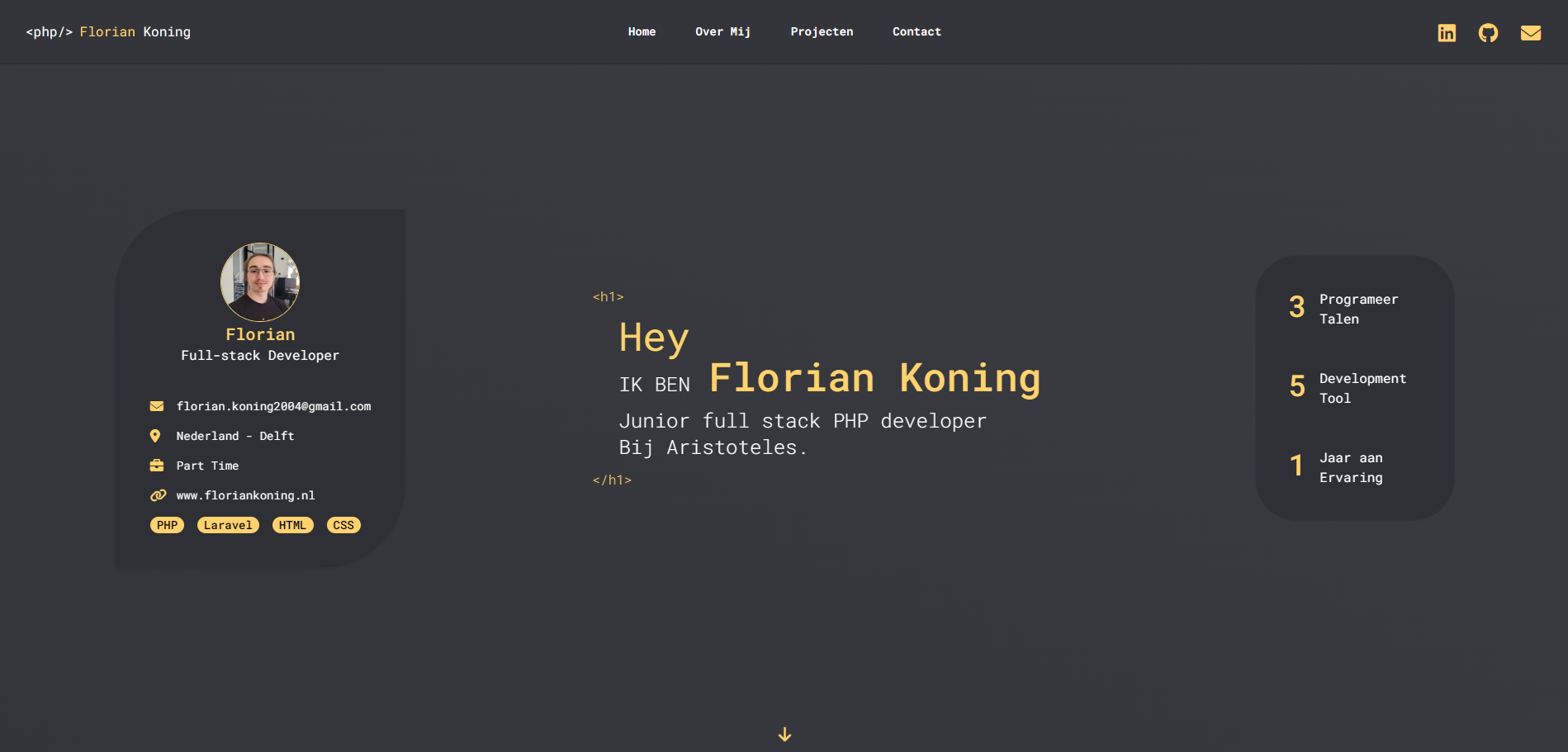Open the www.floriankoning.nl link
Image resolution: width=1568 pixels, height=752 pixels.
point(245,495)
